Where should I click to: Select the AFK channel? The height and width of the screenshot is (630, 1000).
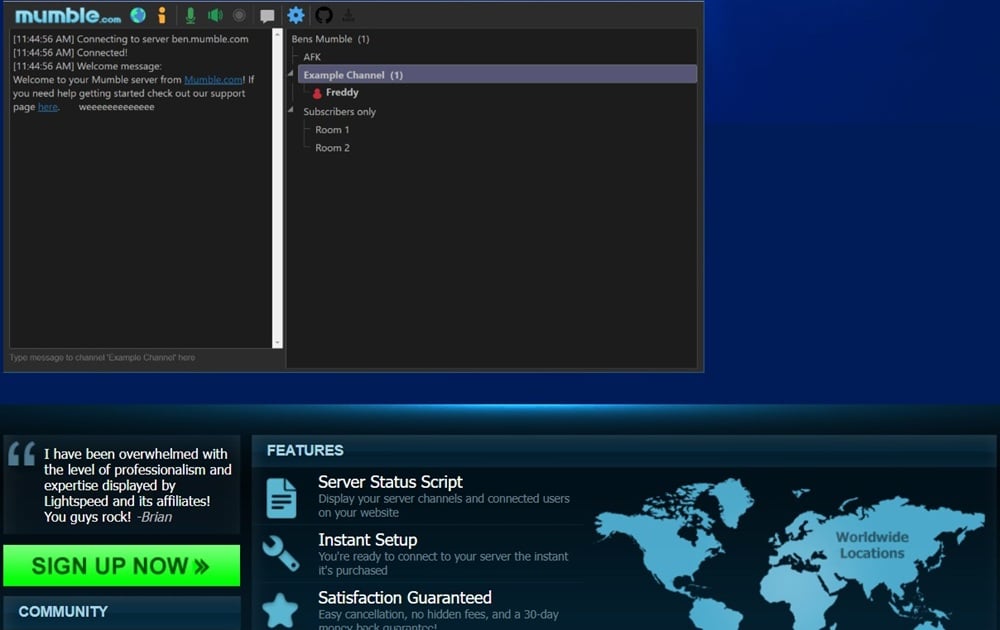point(312,57)
